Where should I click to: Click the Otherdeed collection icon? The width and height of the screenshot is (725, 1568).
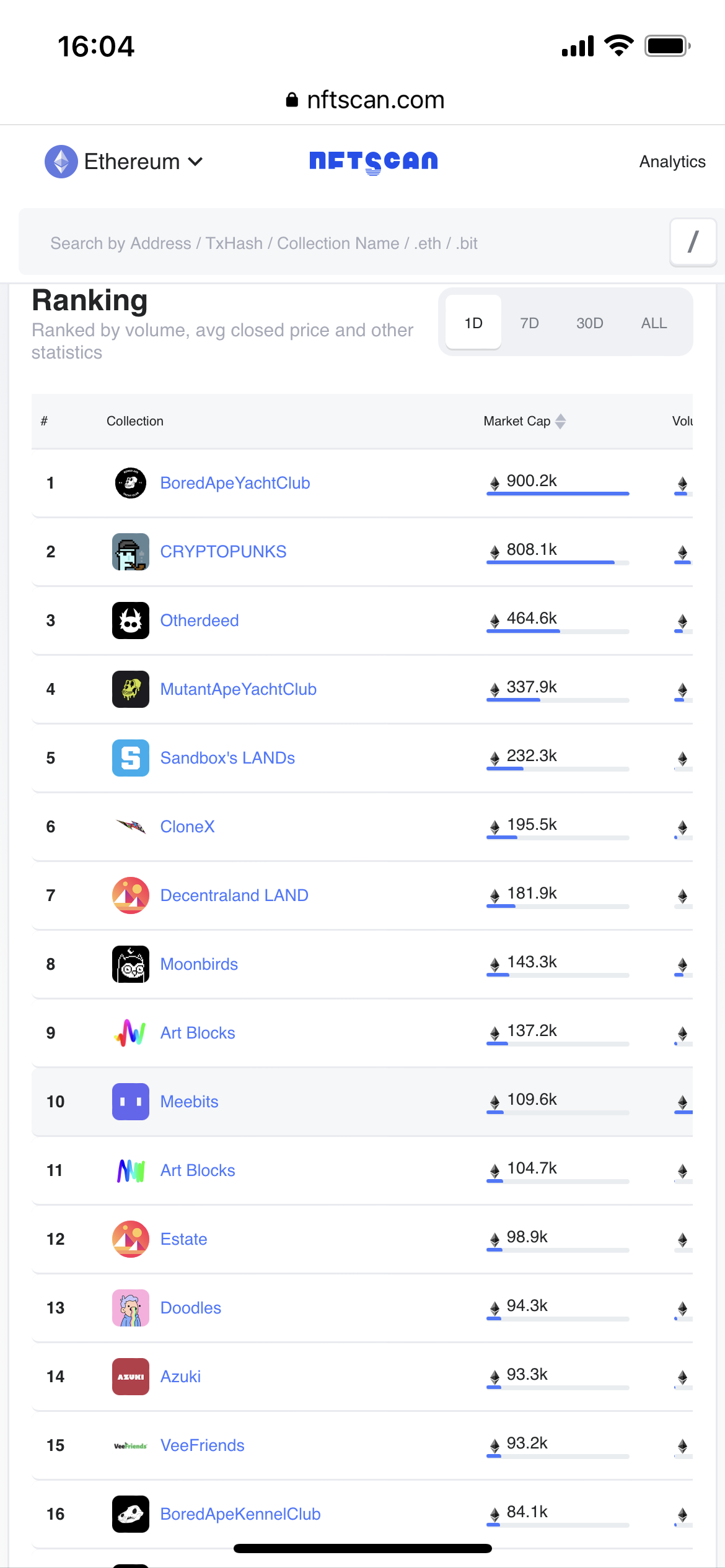pyautogui.click(x=130, y=621)
